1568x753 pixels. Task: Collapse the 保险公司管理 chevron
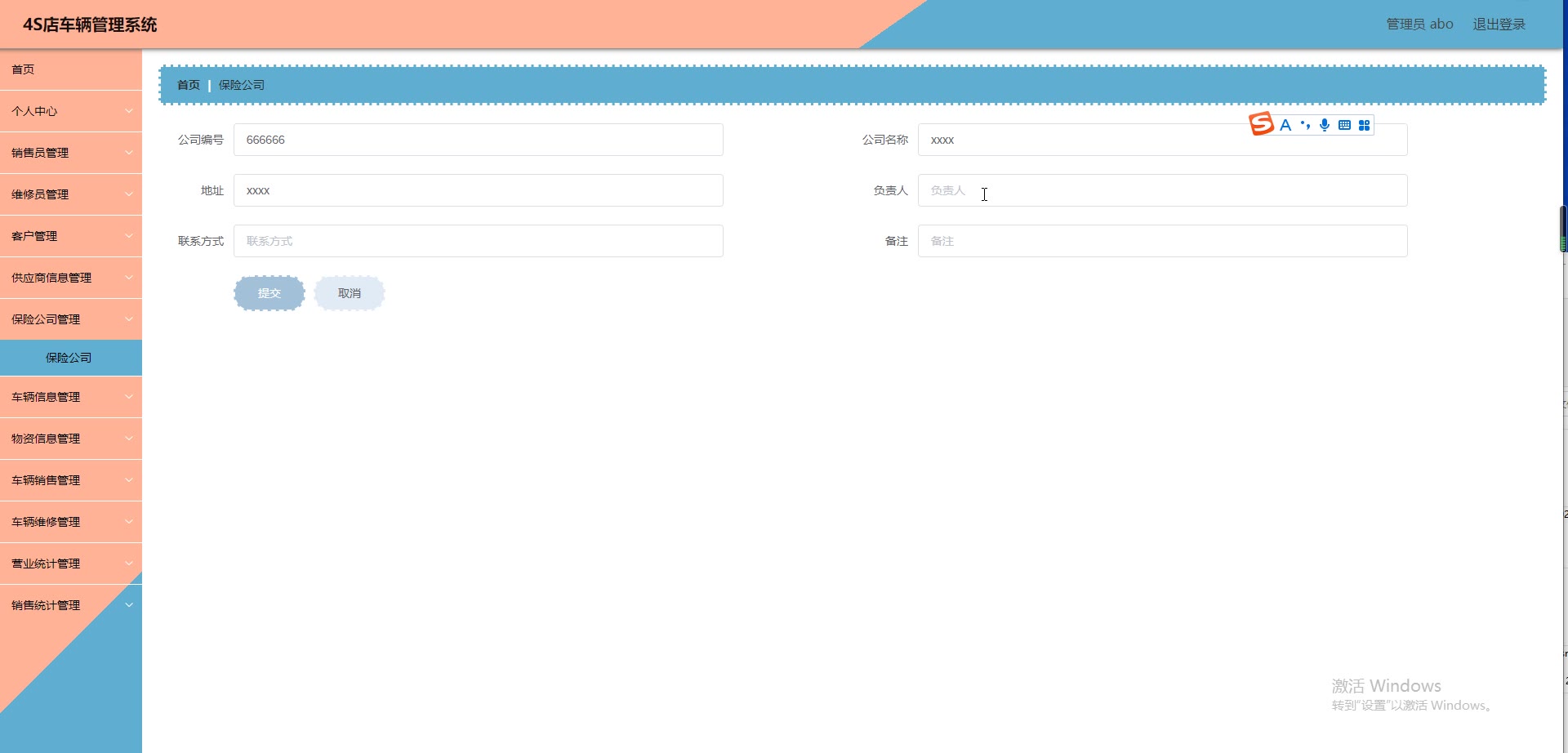click(129, 319)
